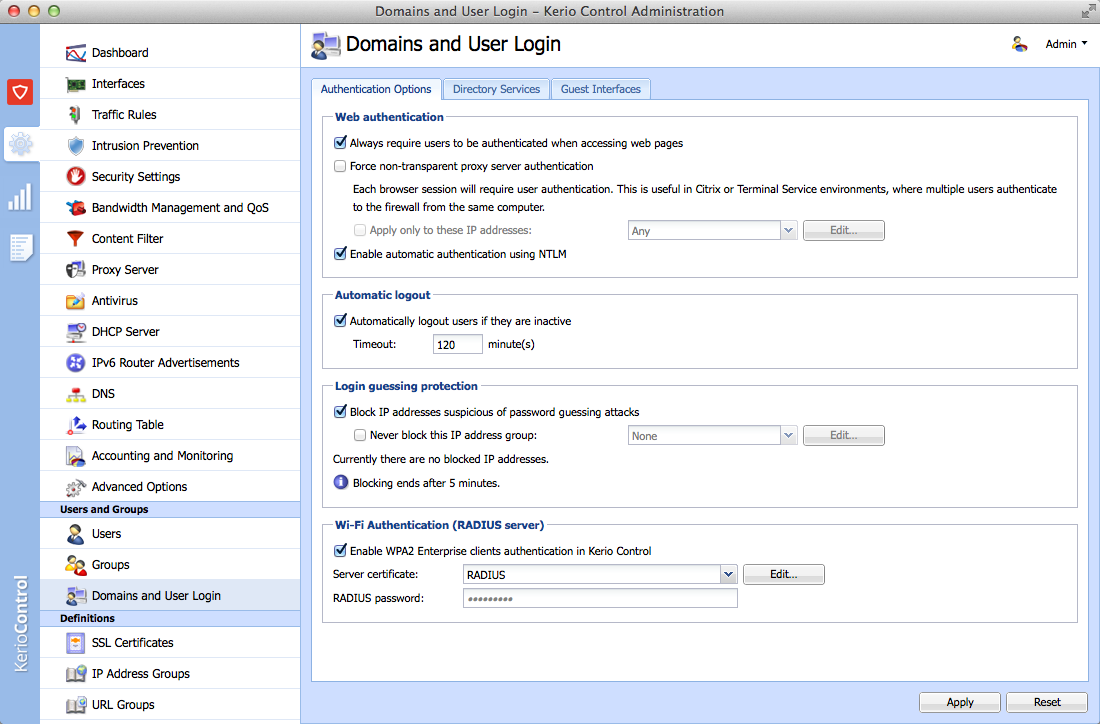Viewport: 1100px width, 724px height.
Task: Enable force non-transparent proxy server authentication
Action: [x=340, y=166]
